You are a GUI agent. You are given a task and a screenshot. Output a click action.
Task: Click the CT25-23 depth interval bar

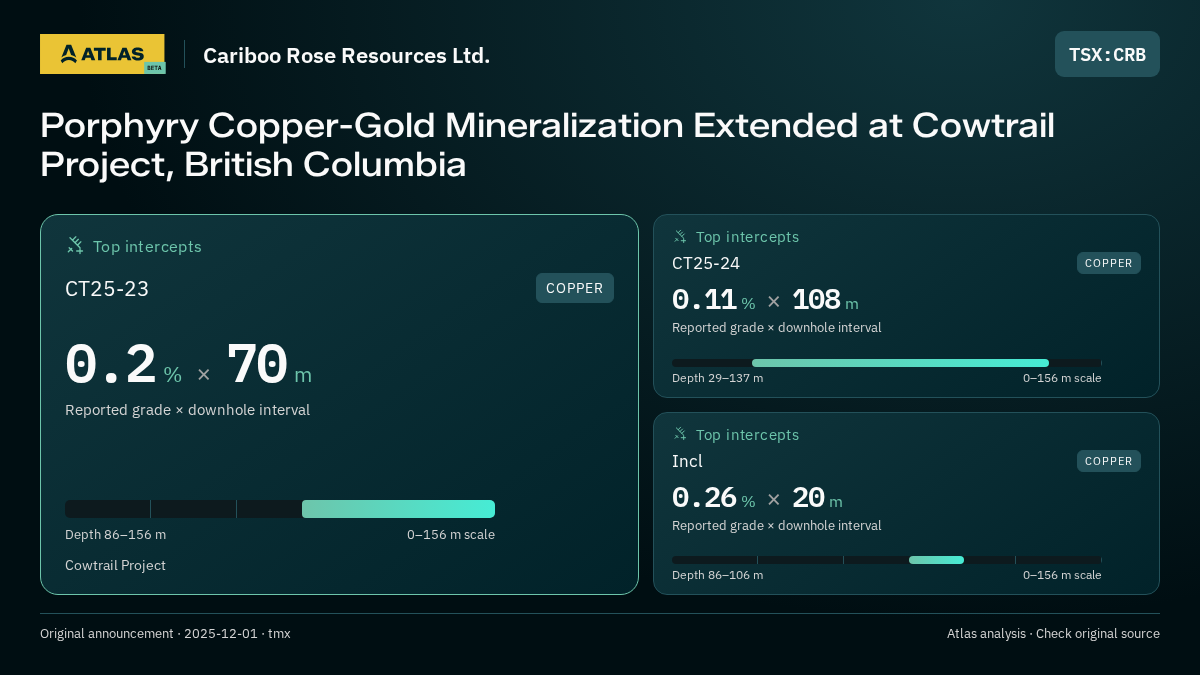click(280, 509)
